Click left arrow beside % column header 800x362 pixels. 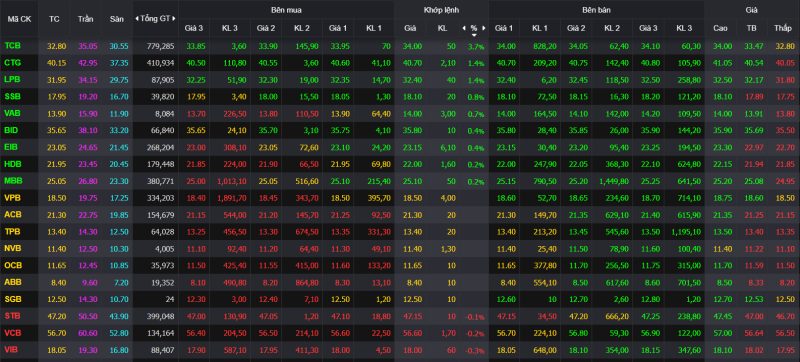click(464, 28)
